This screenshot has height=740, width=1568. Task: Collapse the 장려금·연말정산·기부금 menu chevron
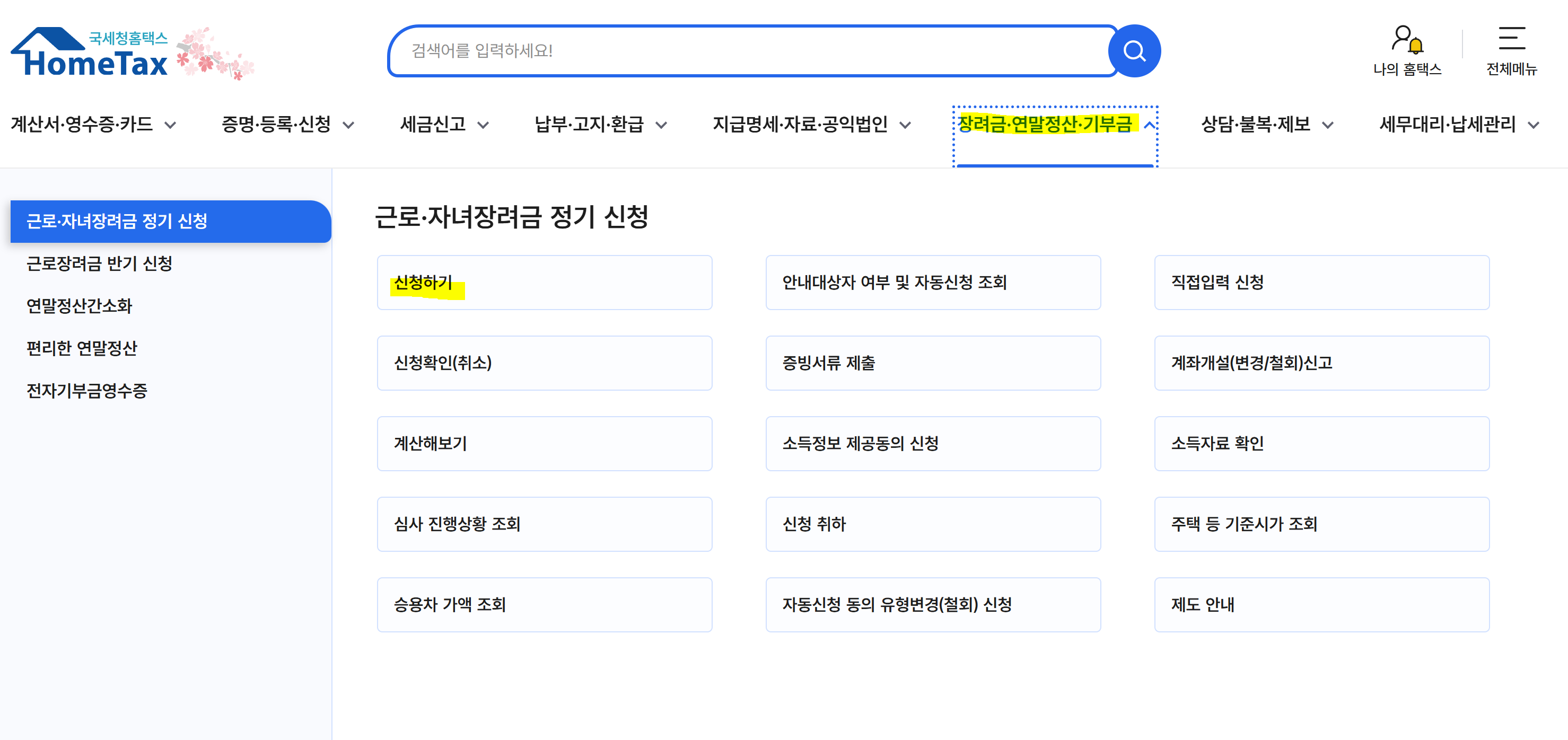point(1148,125)
